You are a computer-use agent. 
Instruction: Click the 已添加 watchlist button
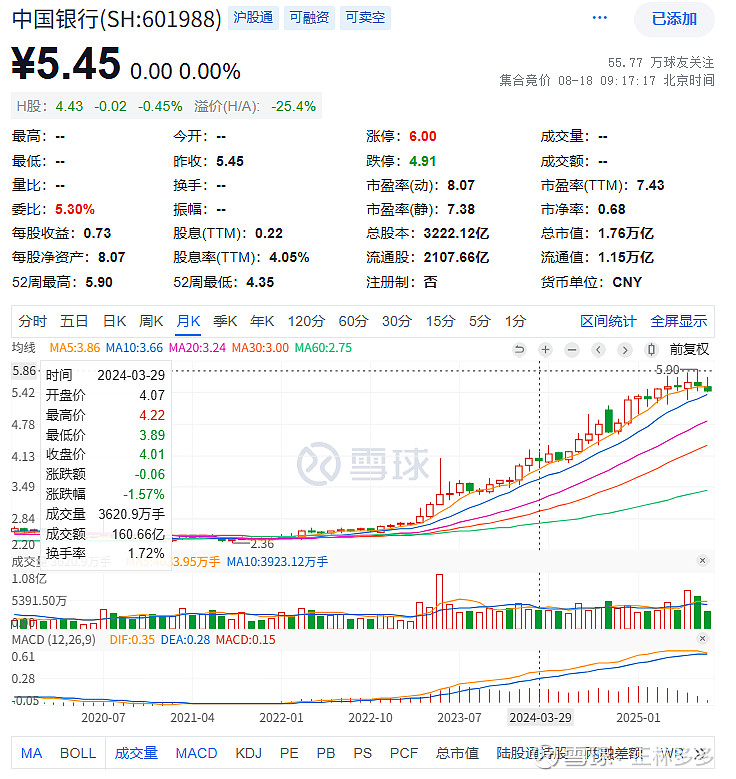point(674,19)
